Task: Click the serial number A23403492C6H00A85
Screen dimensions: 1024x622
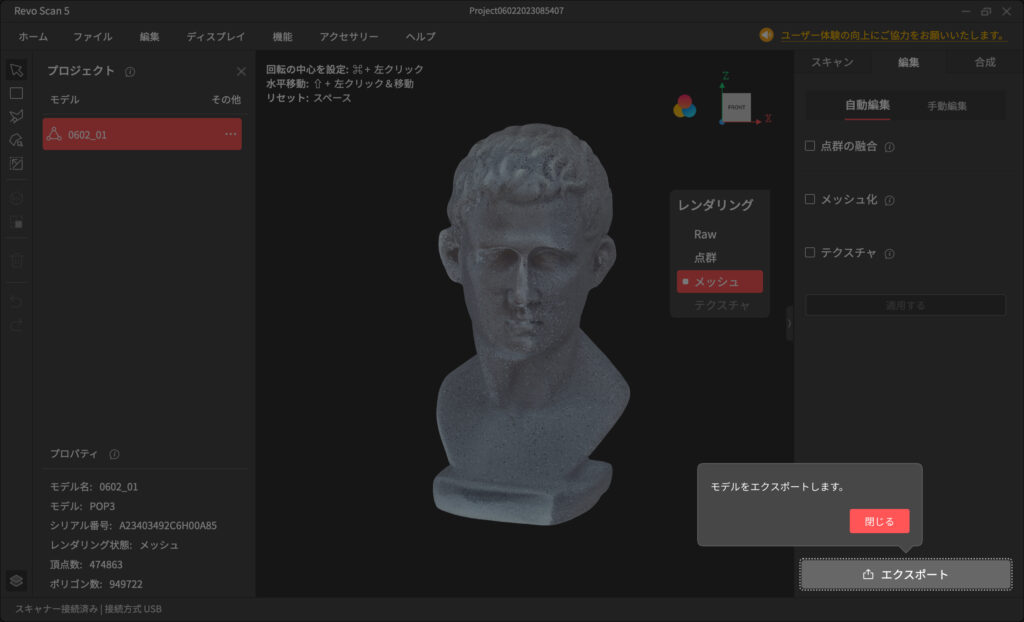Action: click(168, 525)
